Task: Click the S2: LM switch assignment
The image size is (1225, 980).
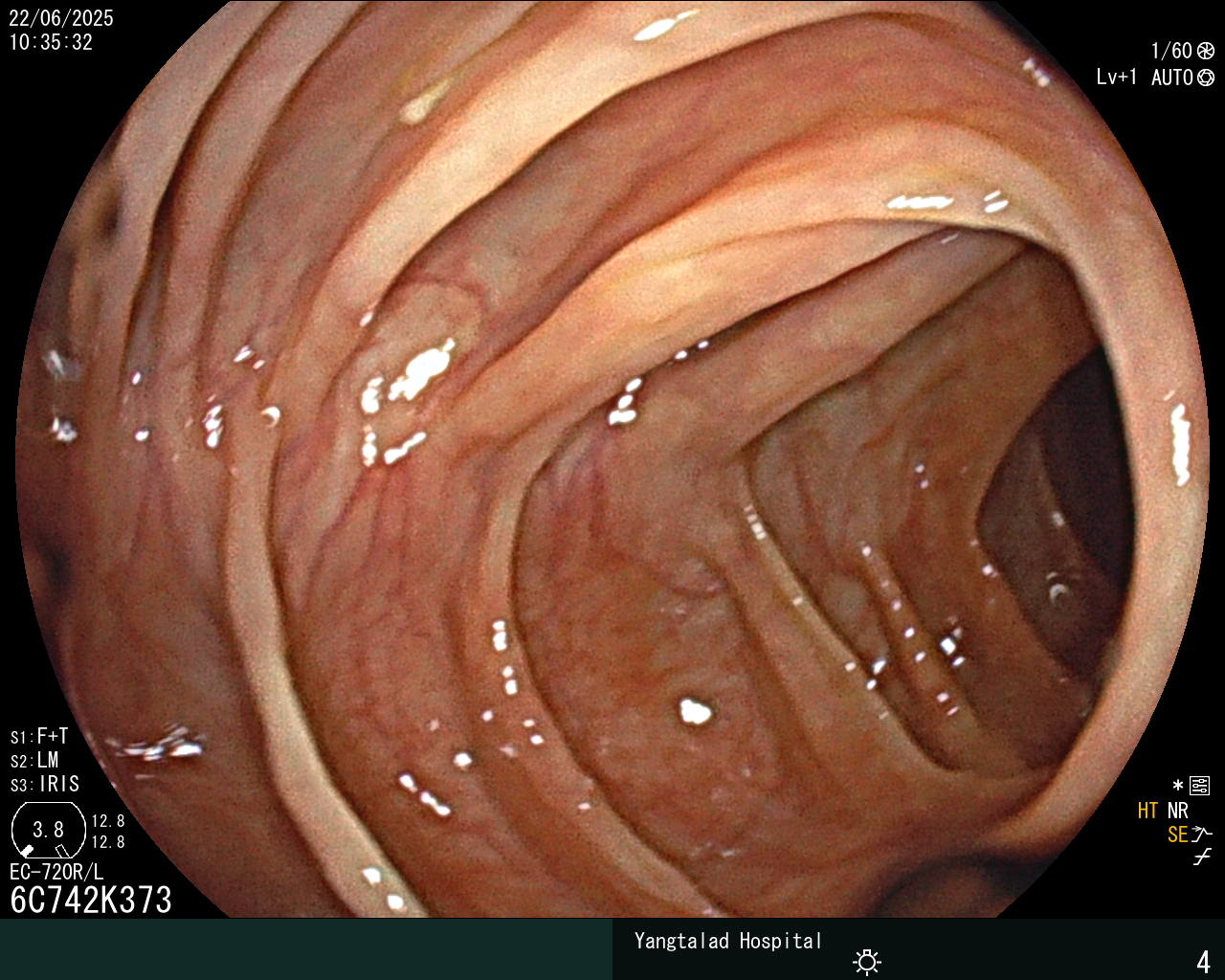Action: coord(35,761)
